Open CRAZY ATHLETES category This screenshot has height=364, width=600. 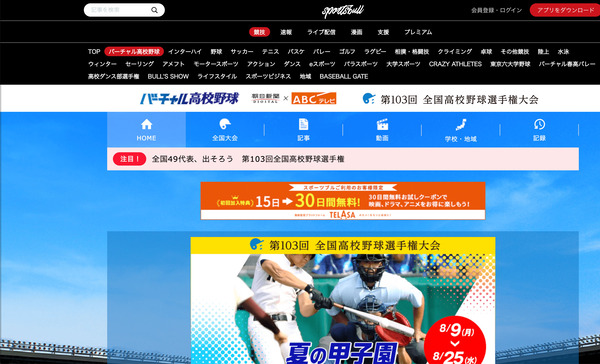pos(455,64)
